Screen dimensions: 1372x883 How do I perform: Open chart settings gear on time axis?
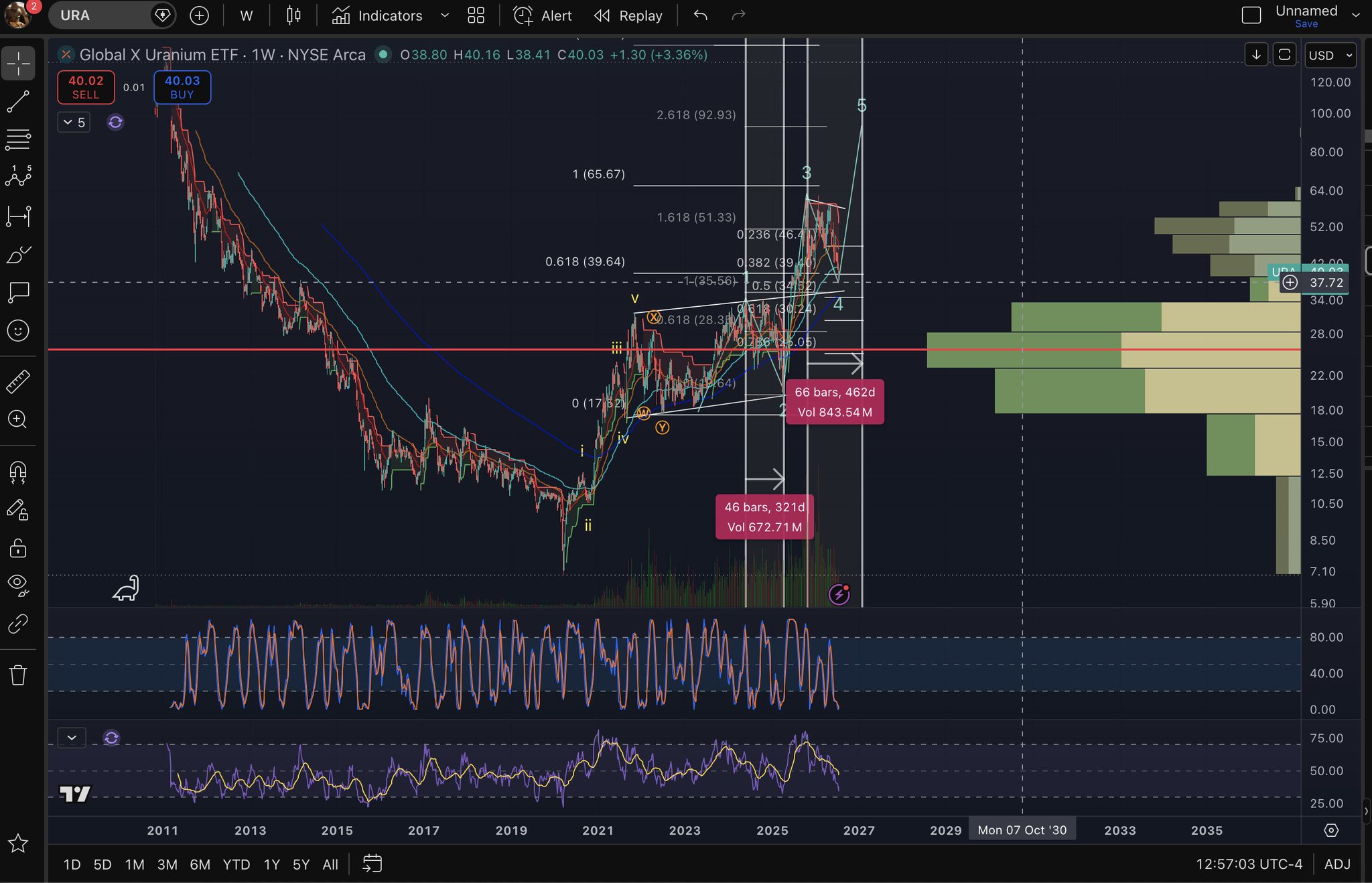point(1331,830)
